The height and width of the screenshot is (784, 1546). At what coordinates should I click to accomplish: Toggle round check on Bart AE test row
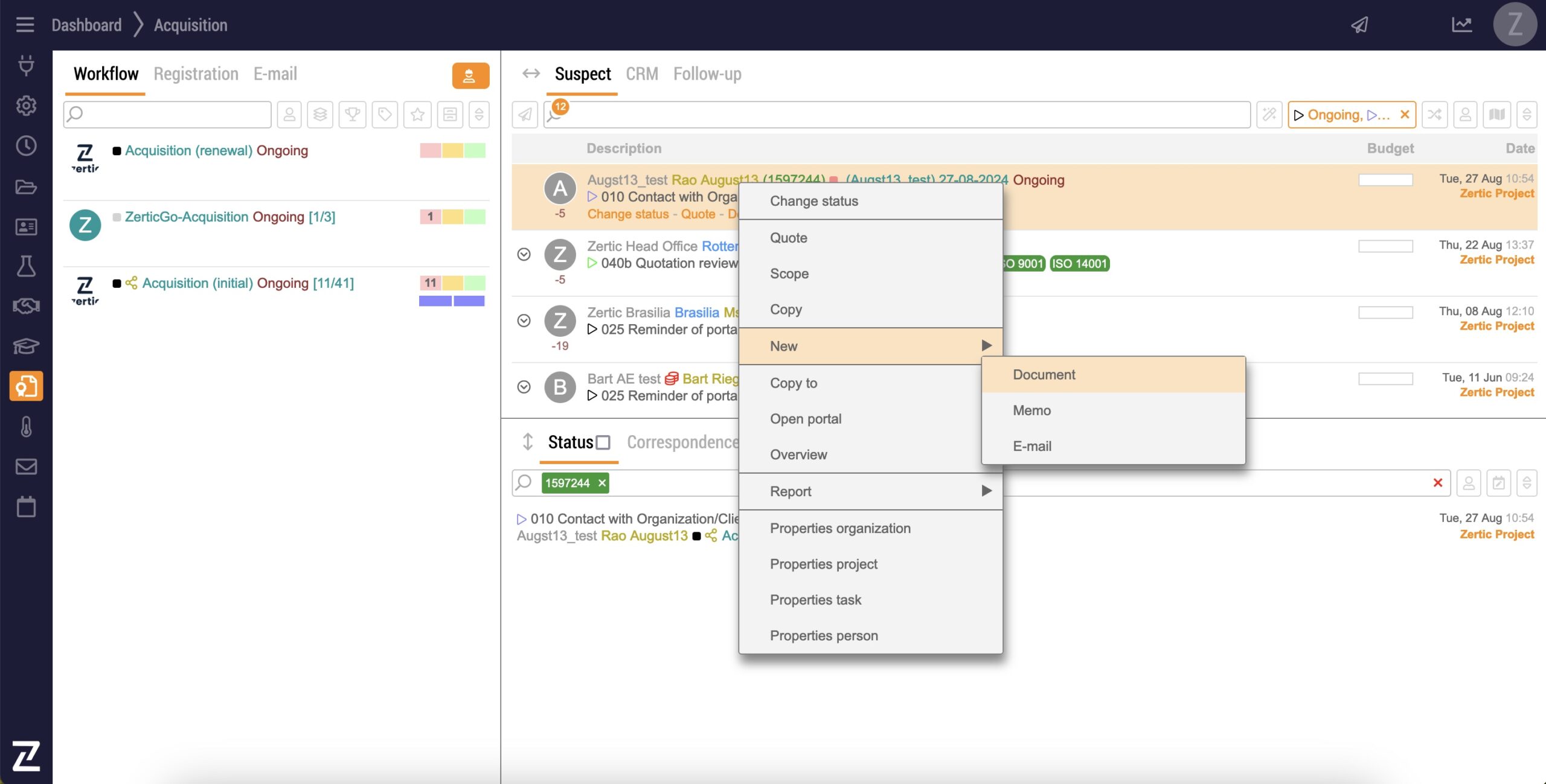coord(524,387)
